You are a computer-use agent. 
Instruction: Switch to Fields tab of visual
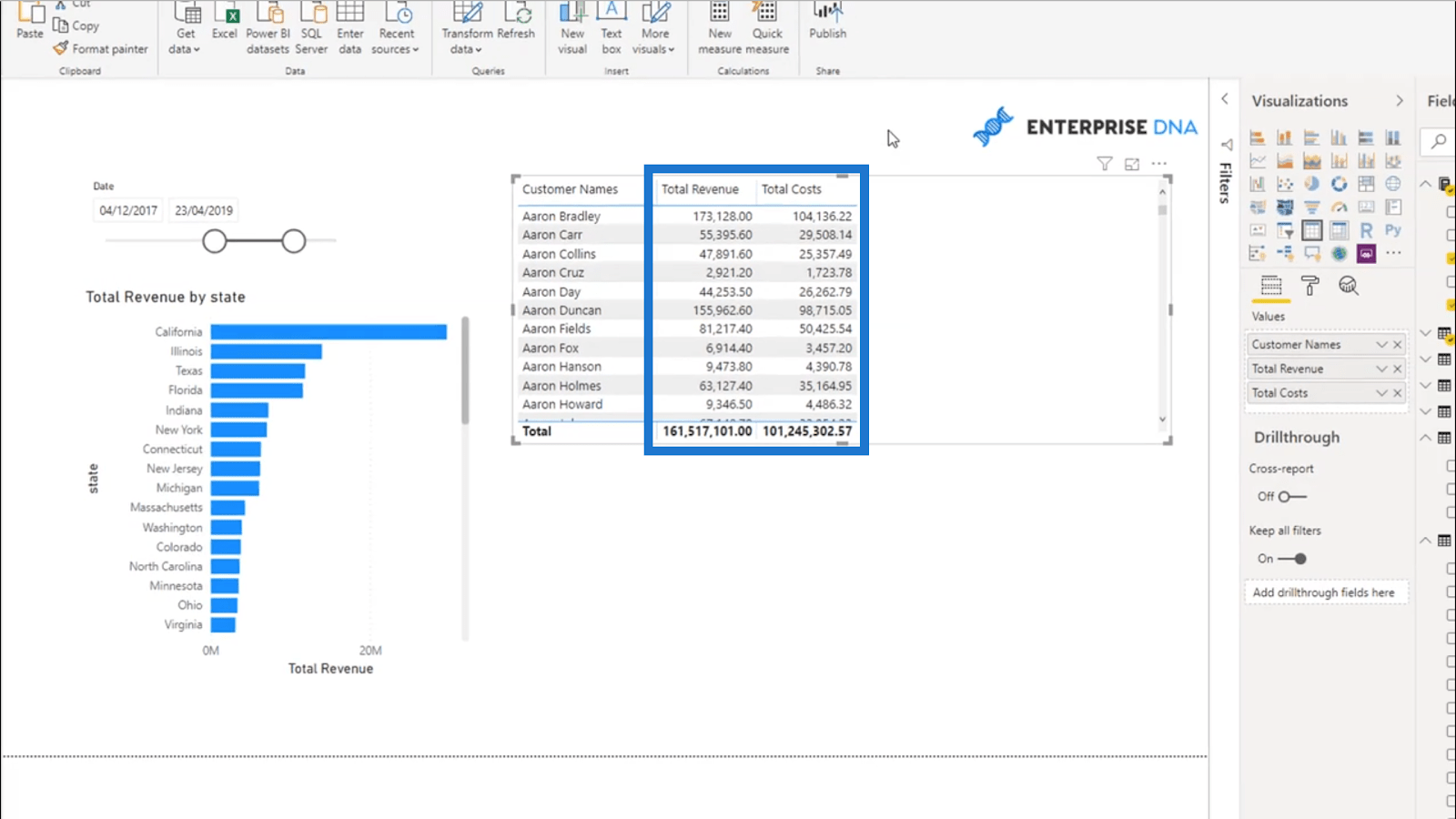[x=1271, y=286]
